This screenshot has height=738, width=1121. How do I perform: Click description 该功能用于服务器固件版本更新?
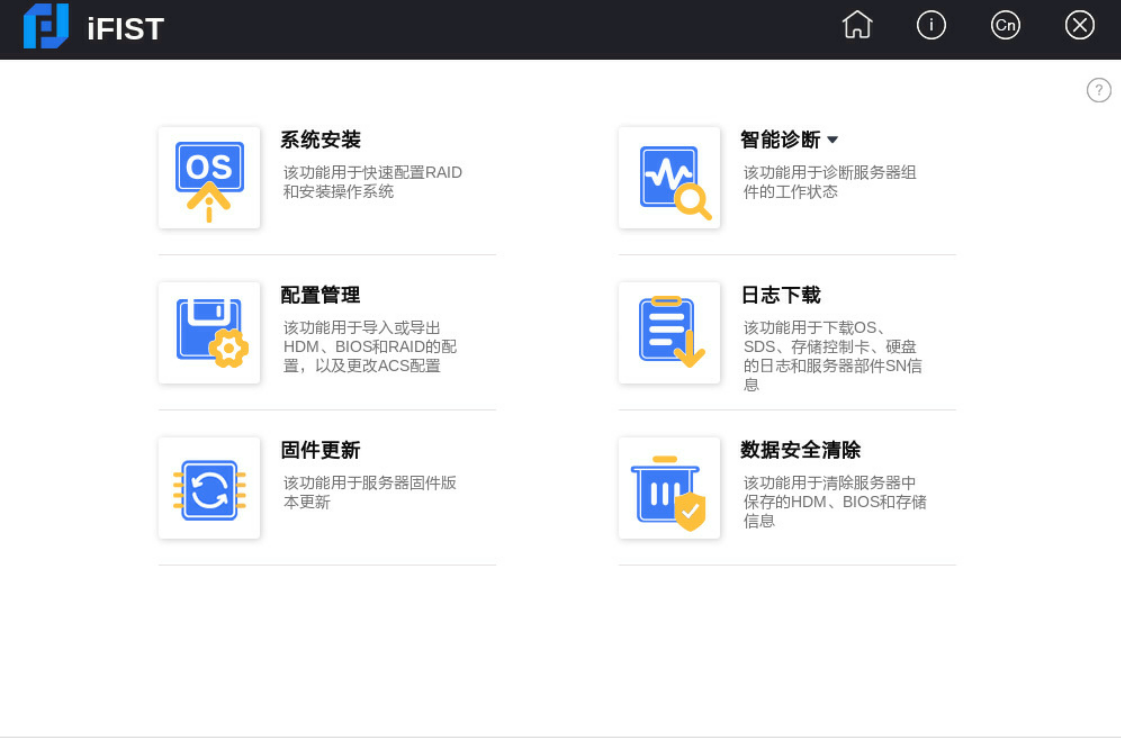(370, 493)
